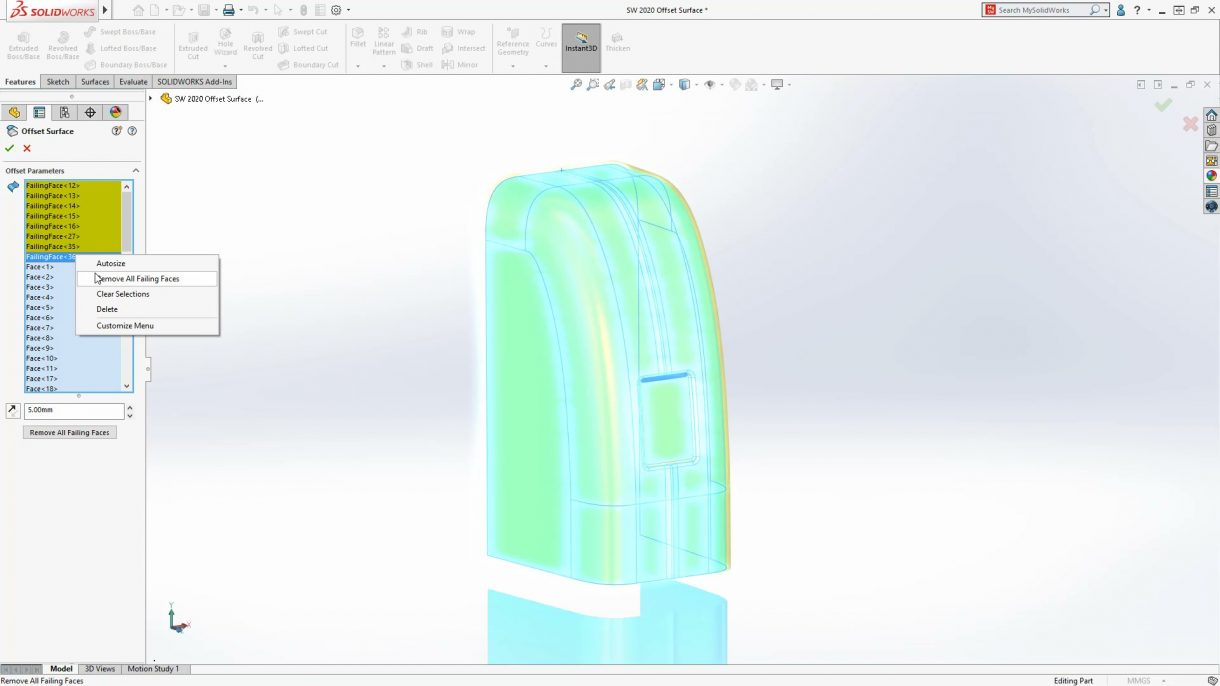Click the face list scrollbar down arrow
Image resolution: width=1220 pixels, height=686 pixels.
coord(127,386)
